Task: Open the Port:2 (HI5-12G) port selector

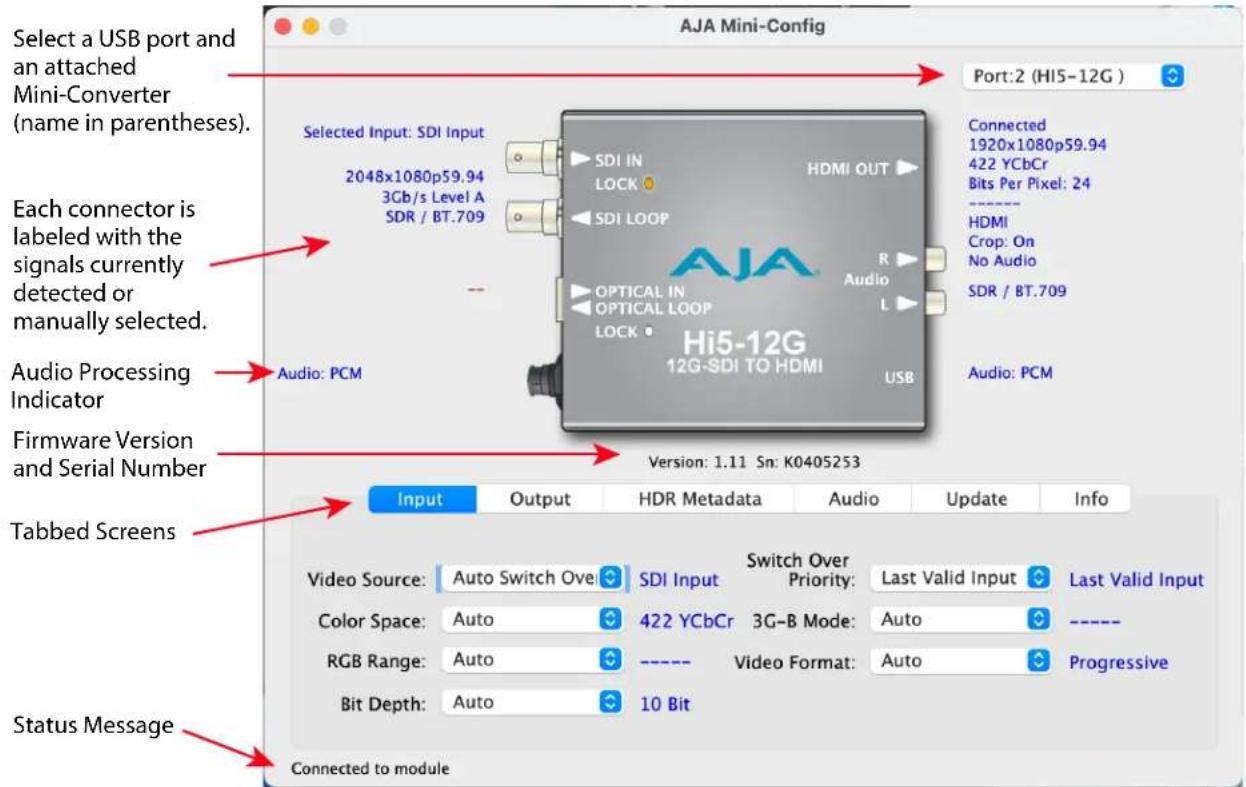Action: point(1074,76)
